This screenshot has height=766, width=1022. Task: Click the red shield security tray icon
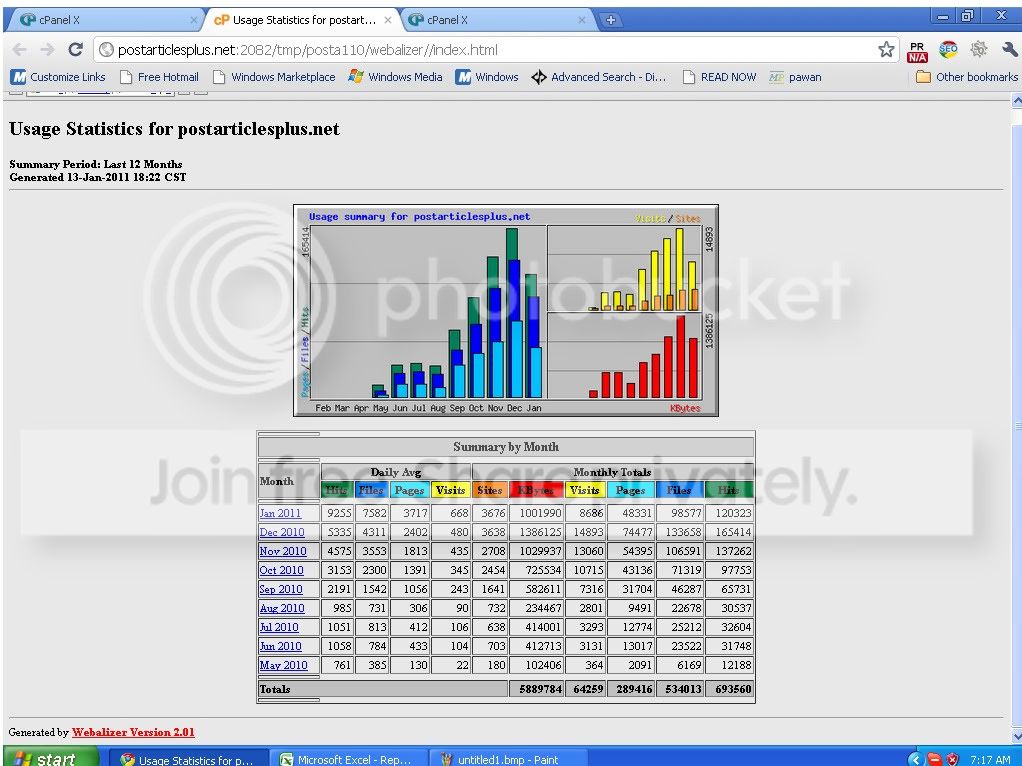pos(952,759)
